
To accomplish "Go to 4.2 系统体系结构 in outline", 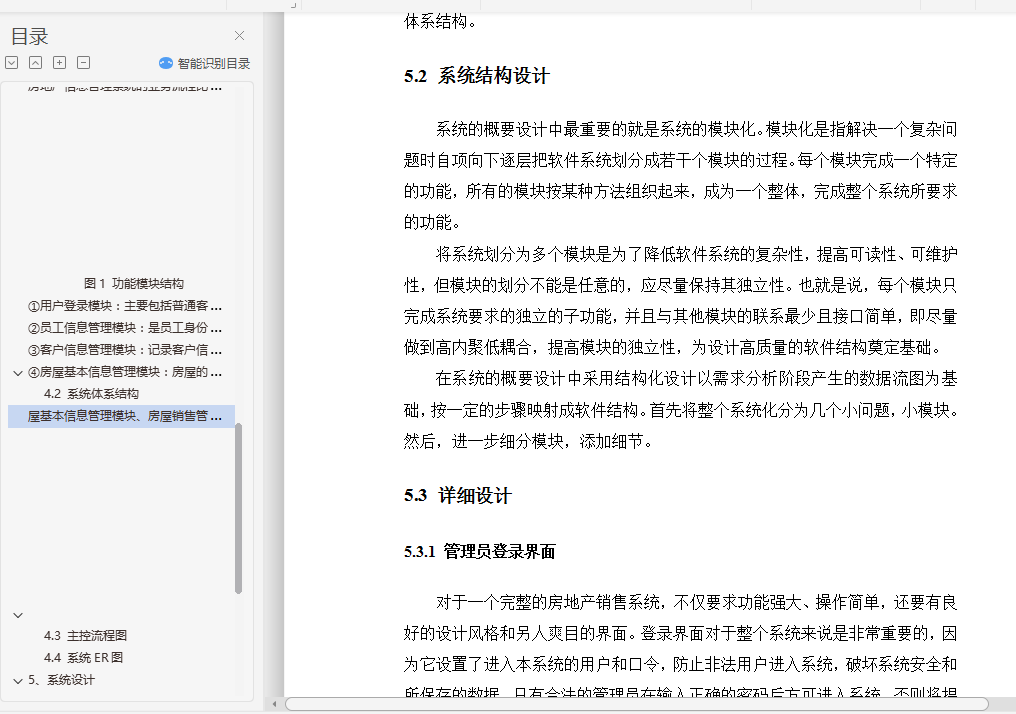I will 91,394.
